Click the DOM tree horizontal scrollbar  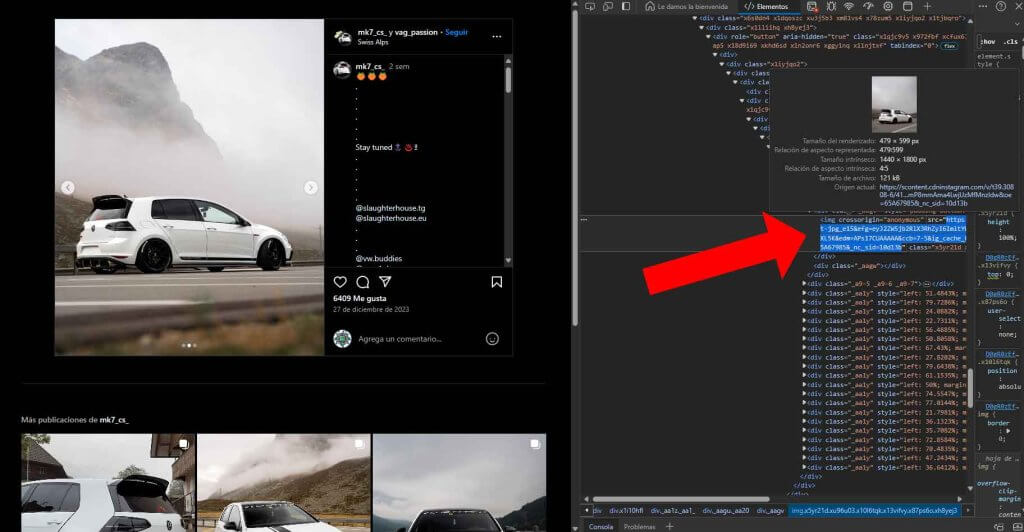click(680, 499)
